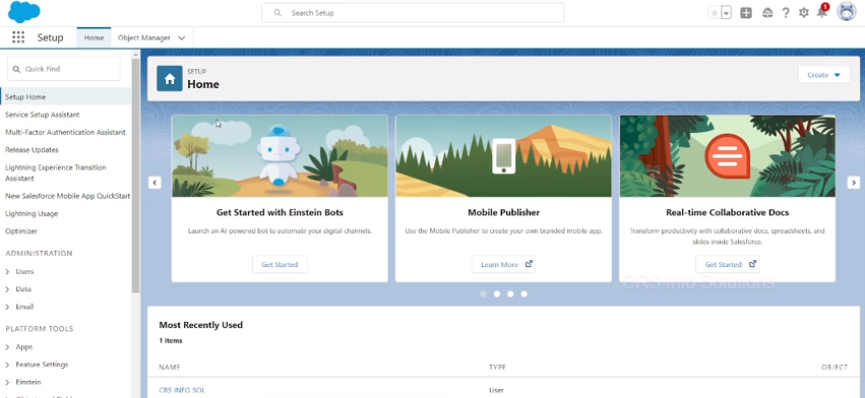The height and width of the screenshot is (398, 865).
Task: Select the third carousel page dot
Action: [x=510, y=294]
